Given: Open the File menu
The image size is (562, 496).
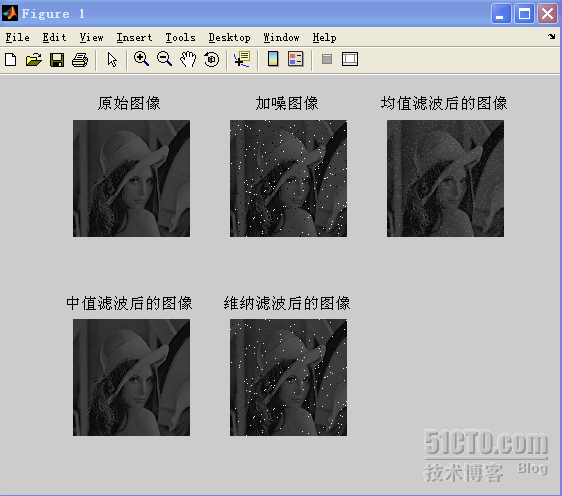Looking at the screenshot, I should click(18, 37).
